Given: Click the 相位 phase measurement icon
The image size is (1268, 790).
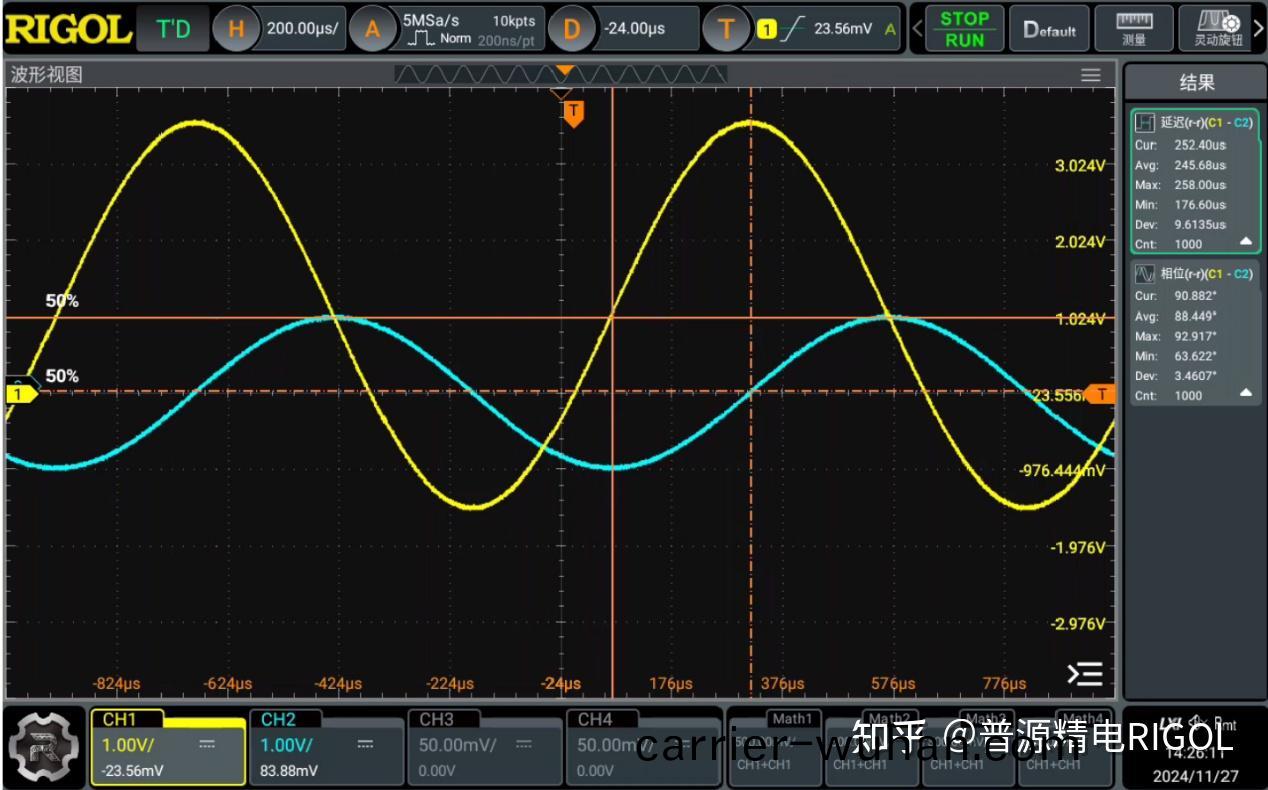Looking at the screenshot, I should pyautogui.click(x=1144, y=274).
